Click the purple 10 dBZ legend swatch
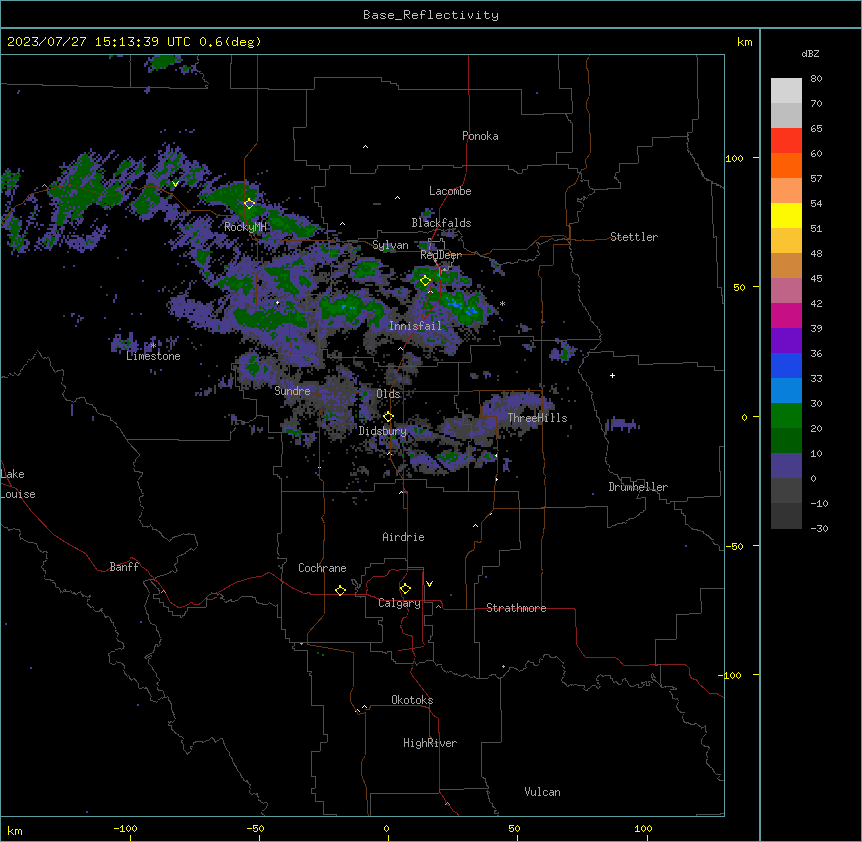Screen dimensions: 862x842 coord(786,466)
